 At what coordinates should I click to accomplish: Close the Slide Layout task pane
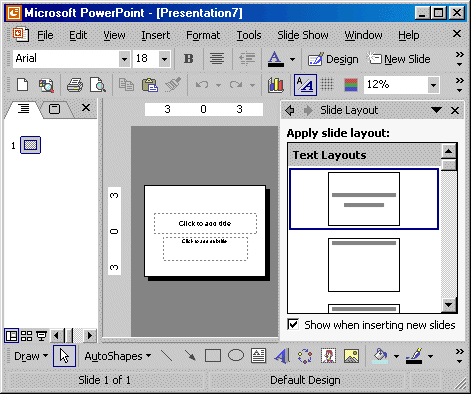pyautogui.click(x=455, y=110)
